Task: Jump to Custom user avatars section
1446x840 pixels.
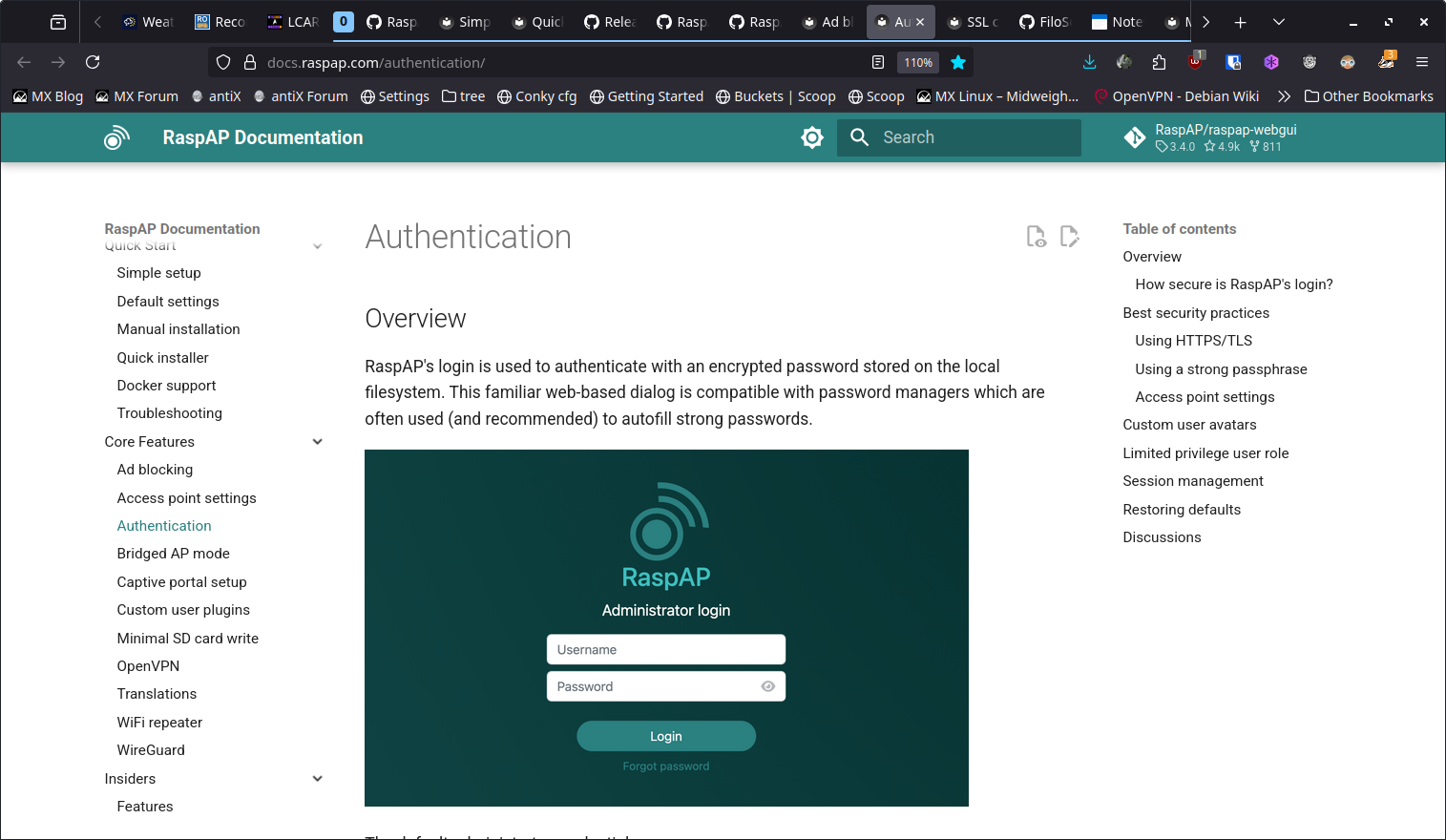Action: point(1189,425)
